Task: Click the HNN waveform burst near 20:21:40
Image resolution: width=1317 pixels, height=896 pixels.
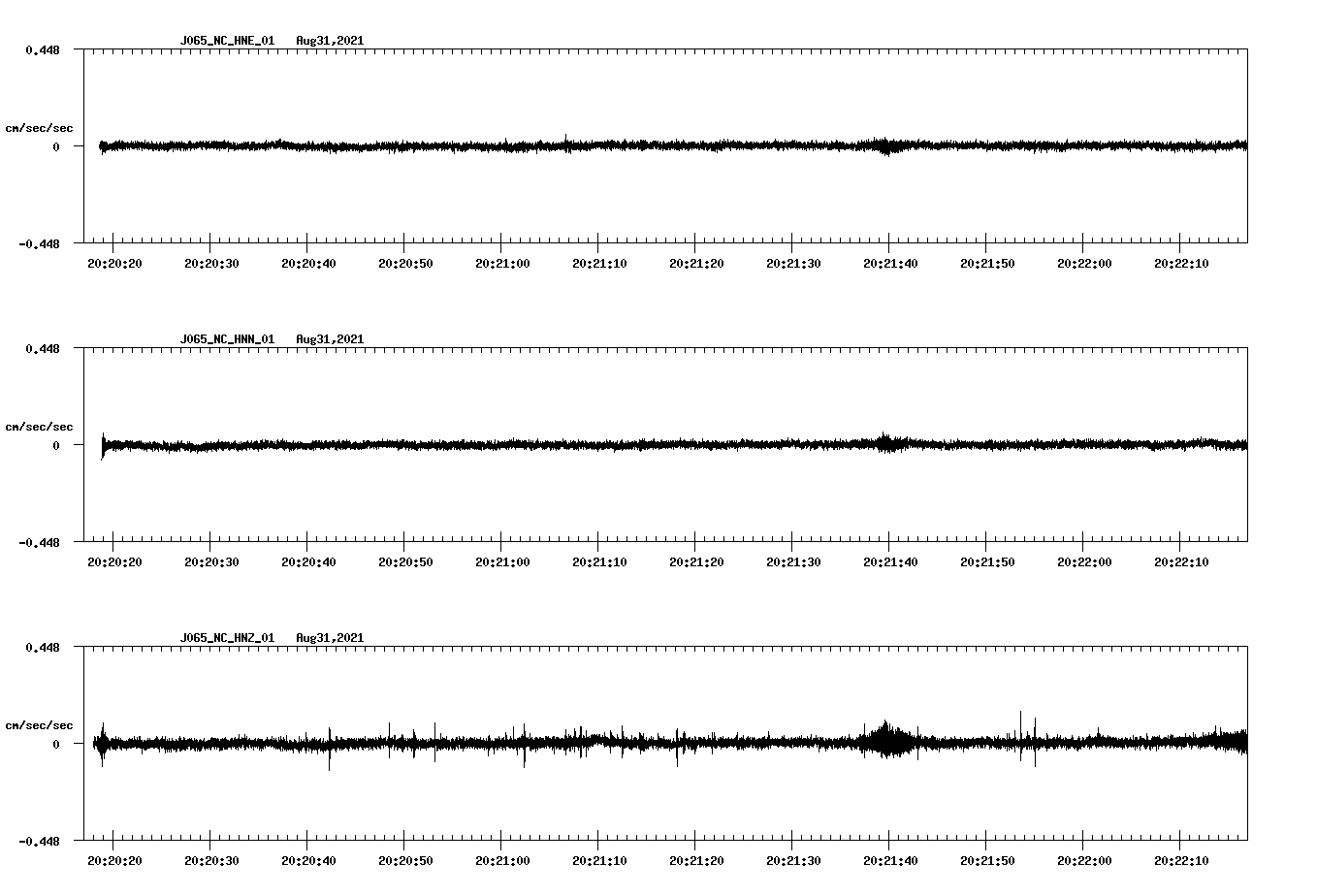Action: point(886,443)
